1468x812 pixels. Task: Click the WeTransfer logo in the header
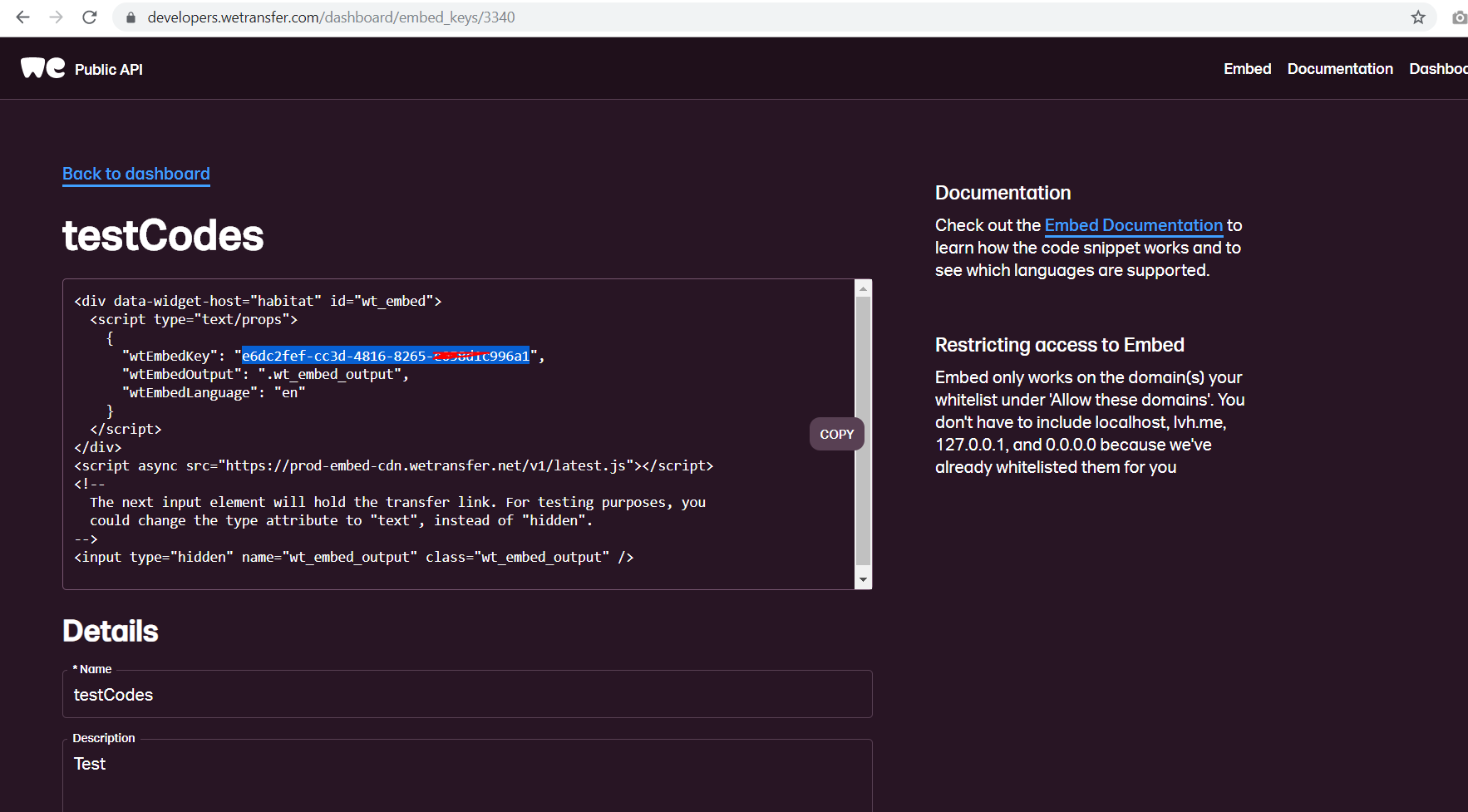point(43,68)
